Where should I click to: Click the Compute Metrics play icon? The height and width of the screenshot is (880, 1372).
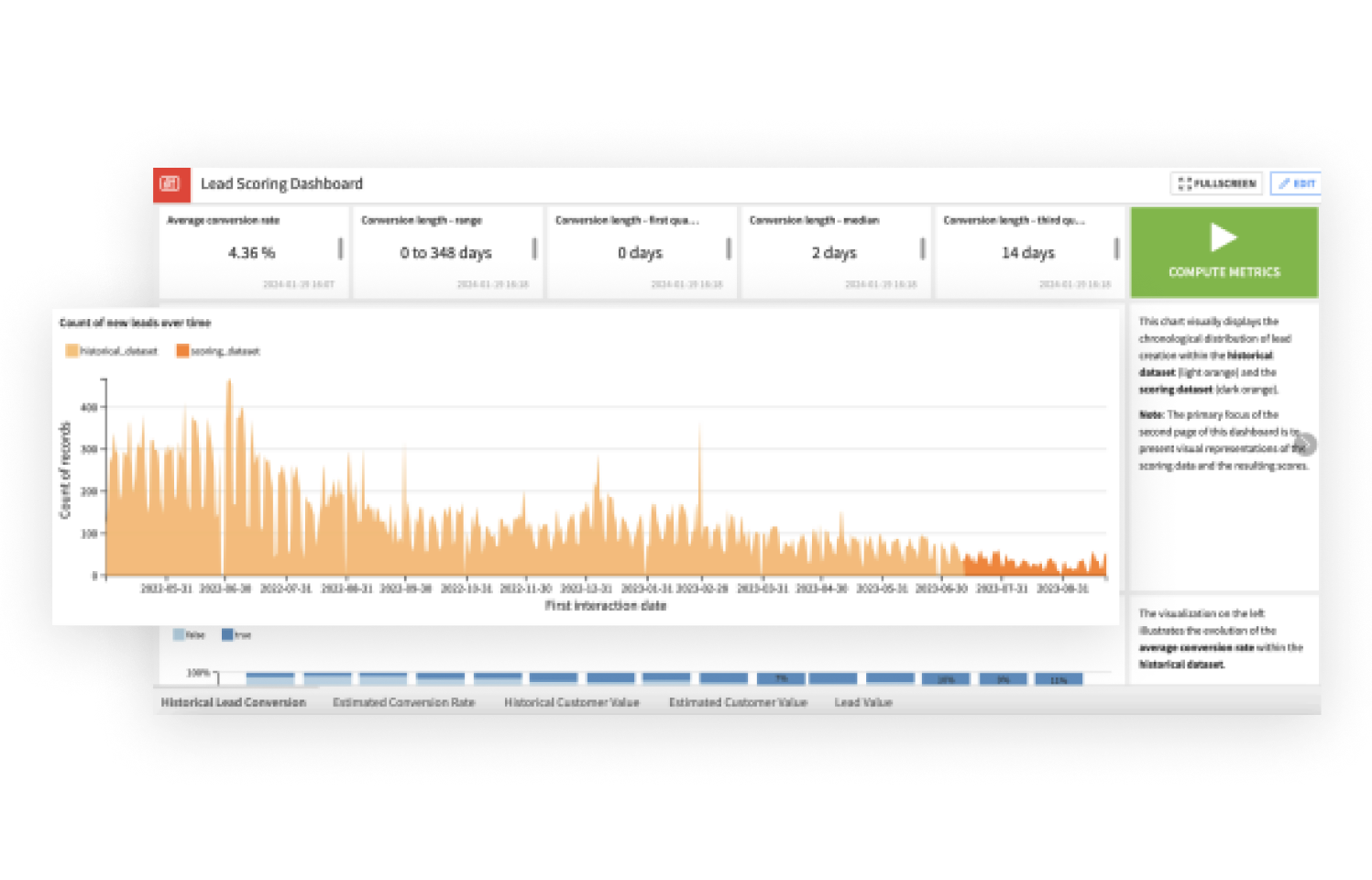[1224, 237]
